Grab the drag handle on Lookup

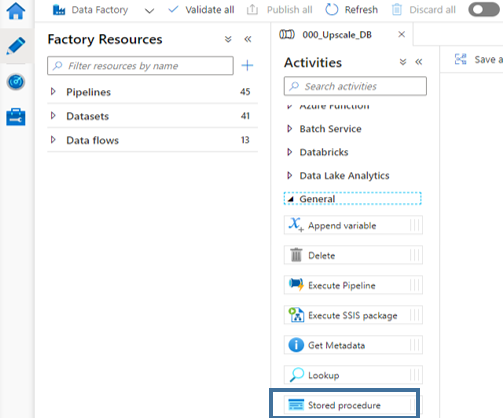tap(415, 375)
